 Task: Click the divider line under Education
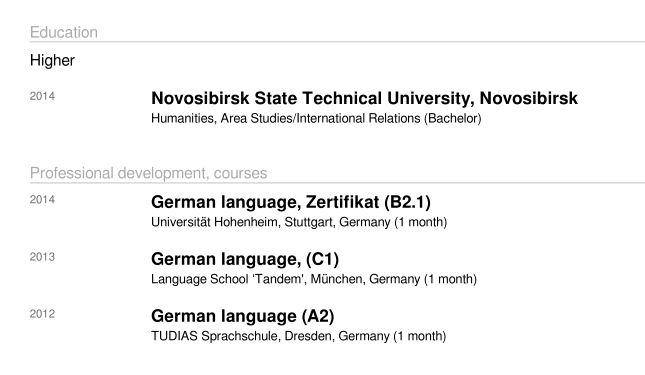[x=337, y=42]
